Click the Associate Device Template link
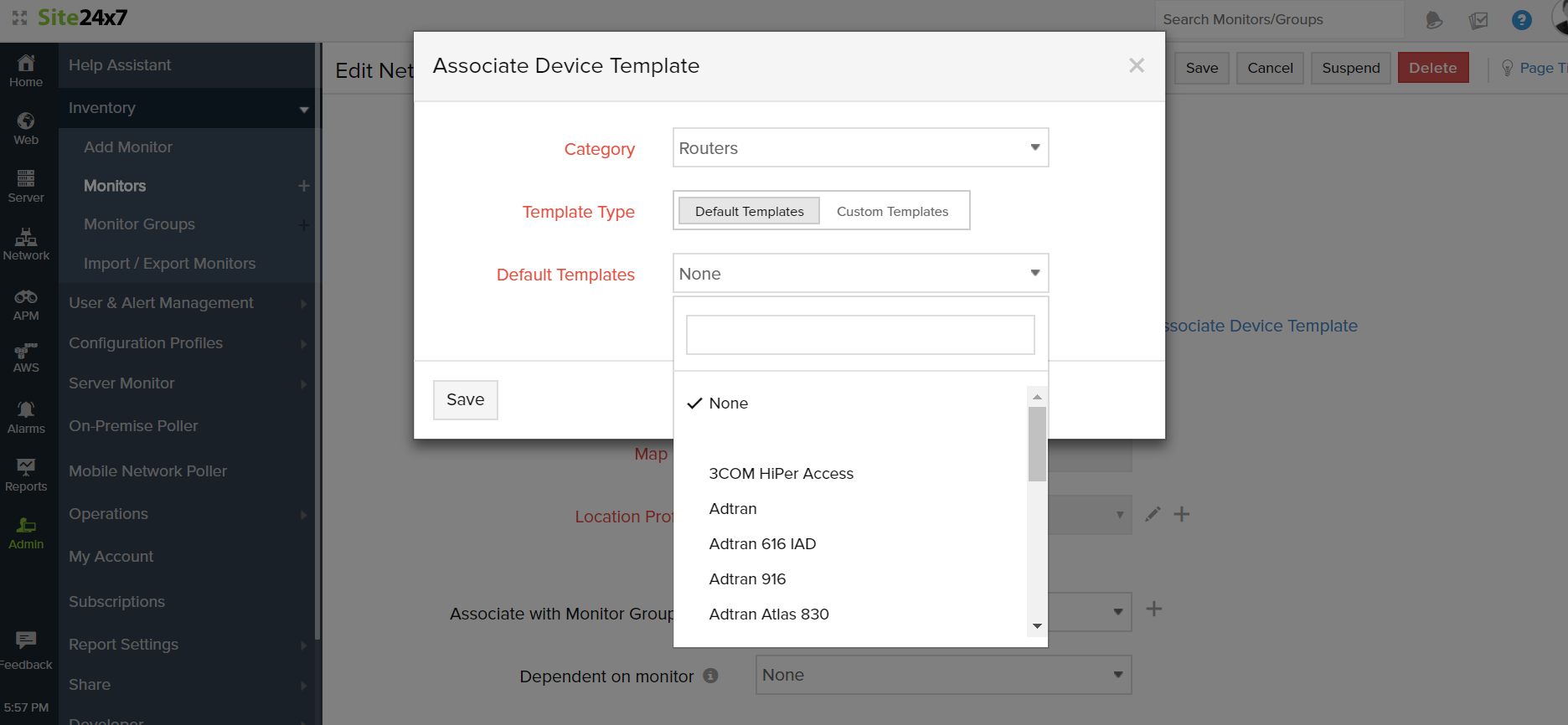Screen dimensions: 1568x725 coord(1261,326)
